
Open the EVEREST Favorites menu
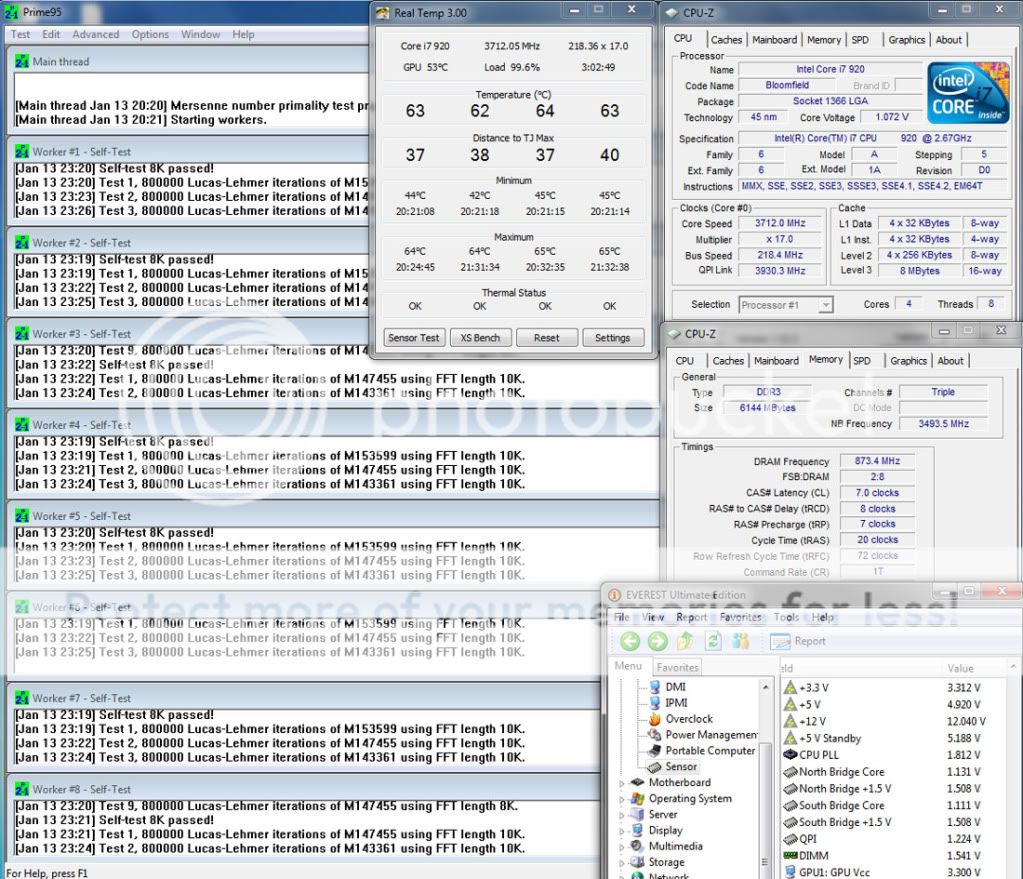(741, 617)
